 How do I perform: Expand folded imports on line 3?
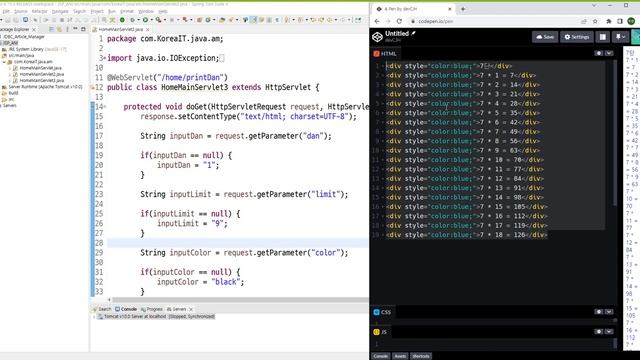coord(105,58)
